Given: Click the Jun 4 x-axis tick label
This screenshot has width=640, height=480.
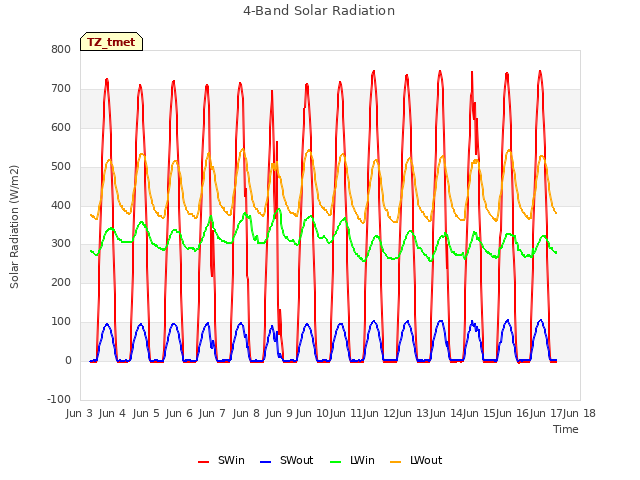Looking at the screenshot, I should point(112,413).
